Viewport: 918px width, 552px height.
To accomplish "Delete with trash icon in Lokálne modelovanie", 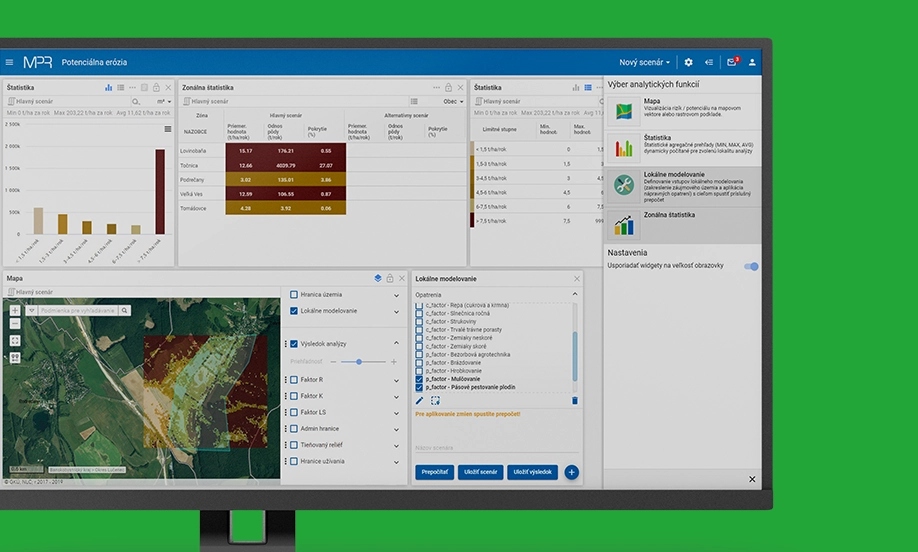I will pos(574,401).
